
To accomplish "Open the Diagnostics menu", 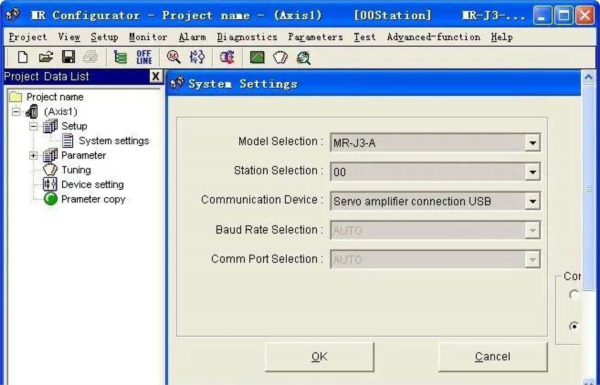I will (x=247, y=37).
